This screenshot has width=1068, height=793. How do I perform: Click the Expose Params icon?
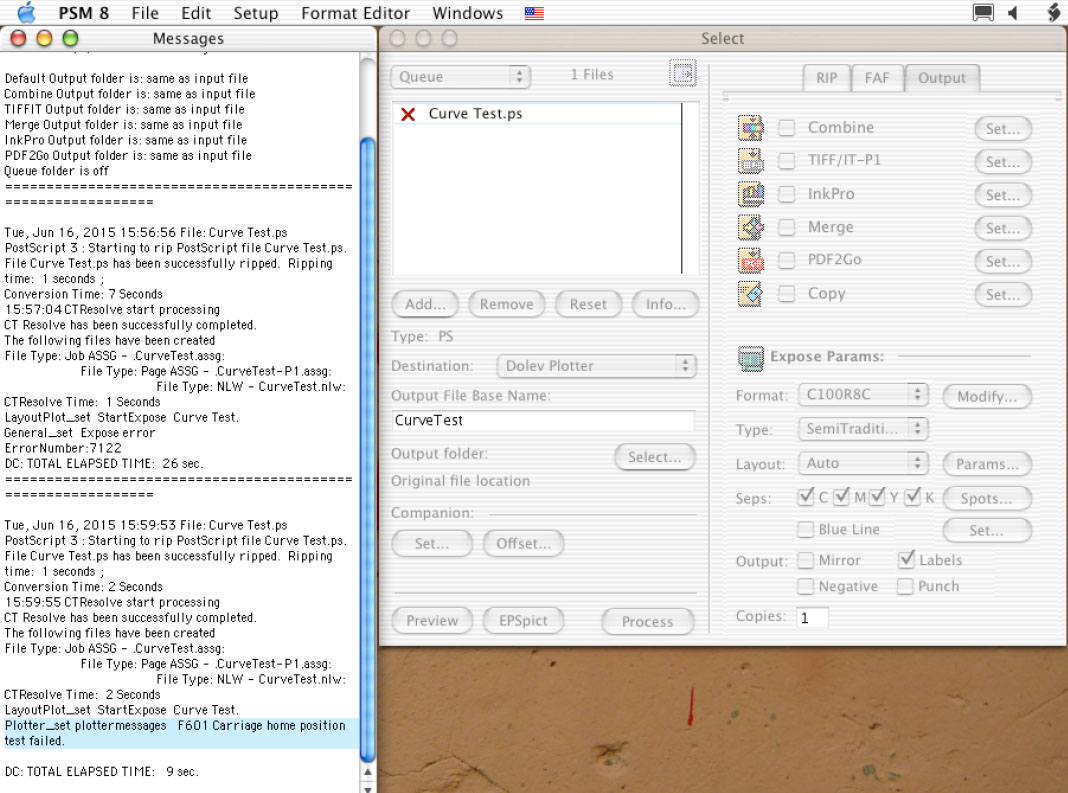(751, 358)
